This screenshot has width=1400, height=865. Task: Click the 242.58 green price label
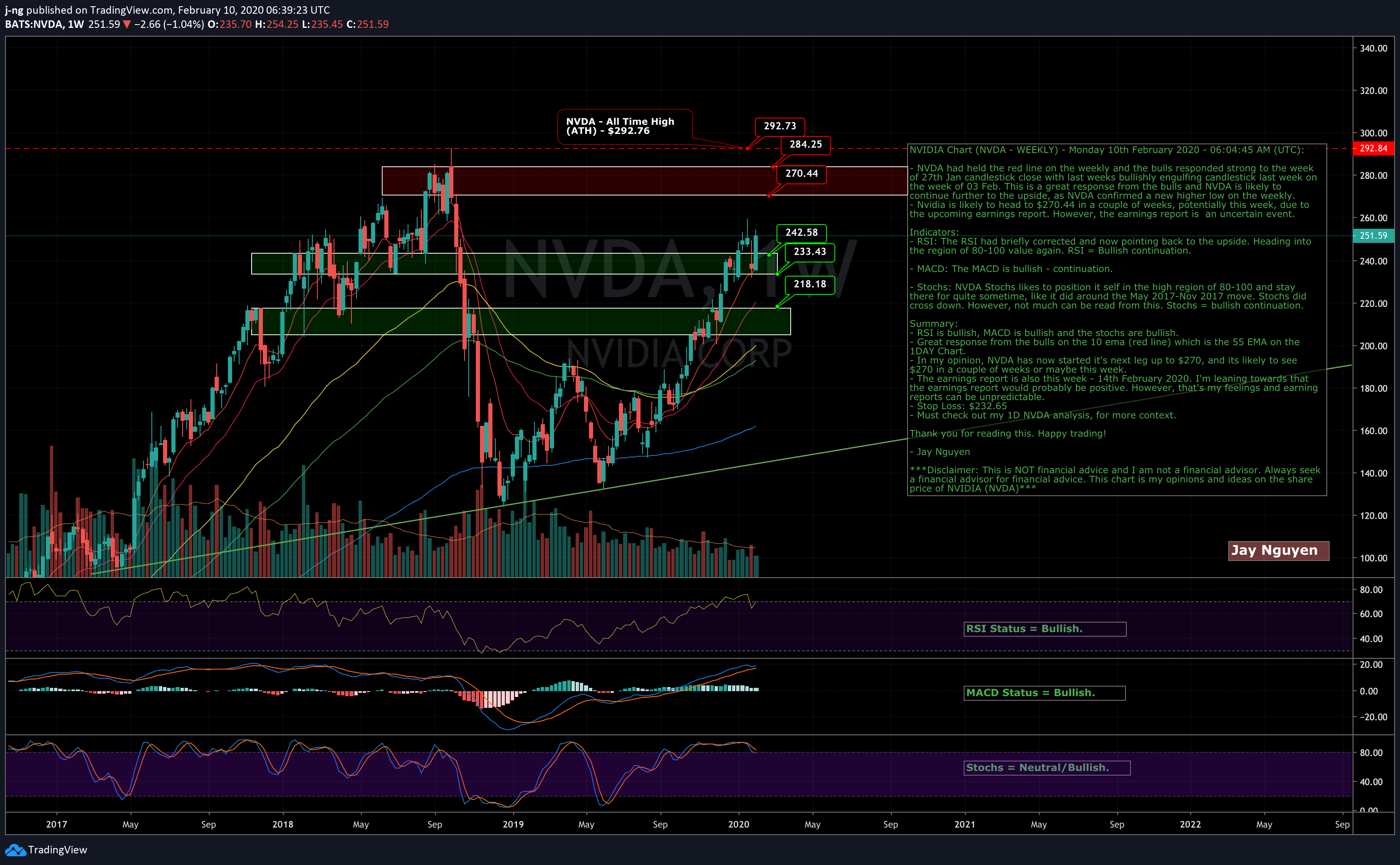[x=801, y=233]
